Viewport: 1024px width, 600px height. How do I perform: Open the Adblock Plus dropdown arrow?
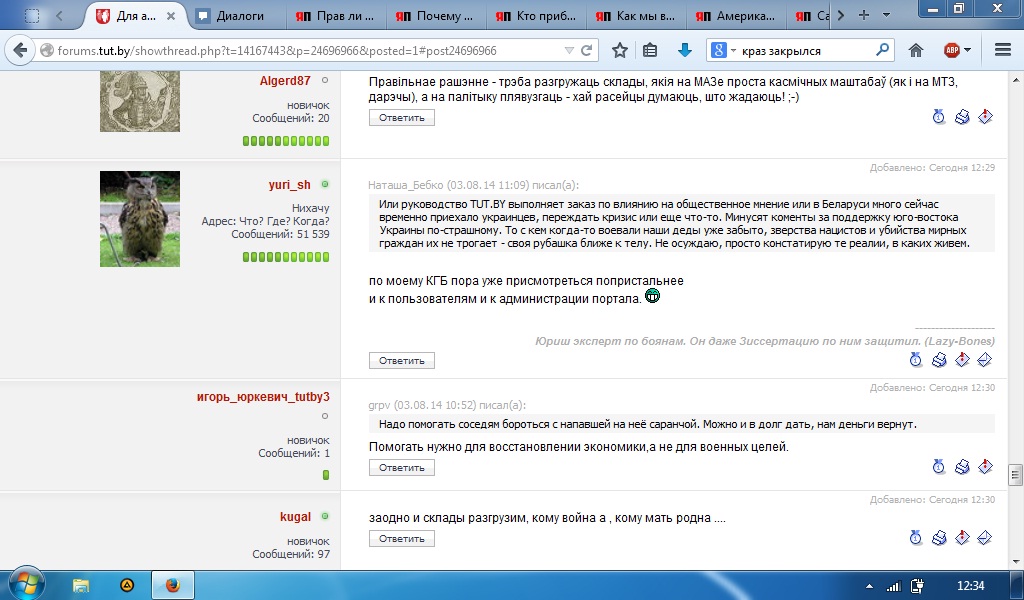(x=967, y=50)
